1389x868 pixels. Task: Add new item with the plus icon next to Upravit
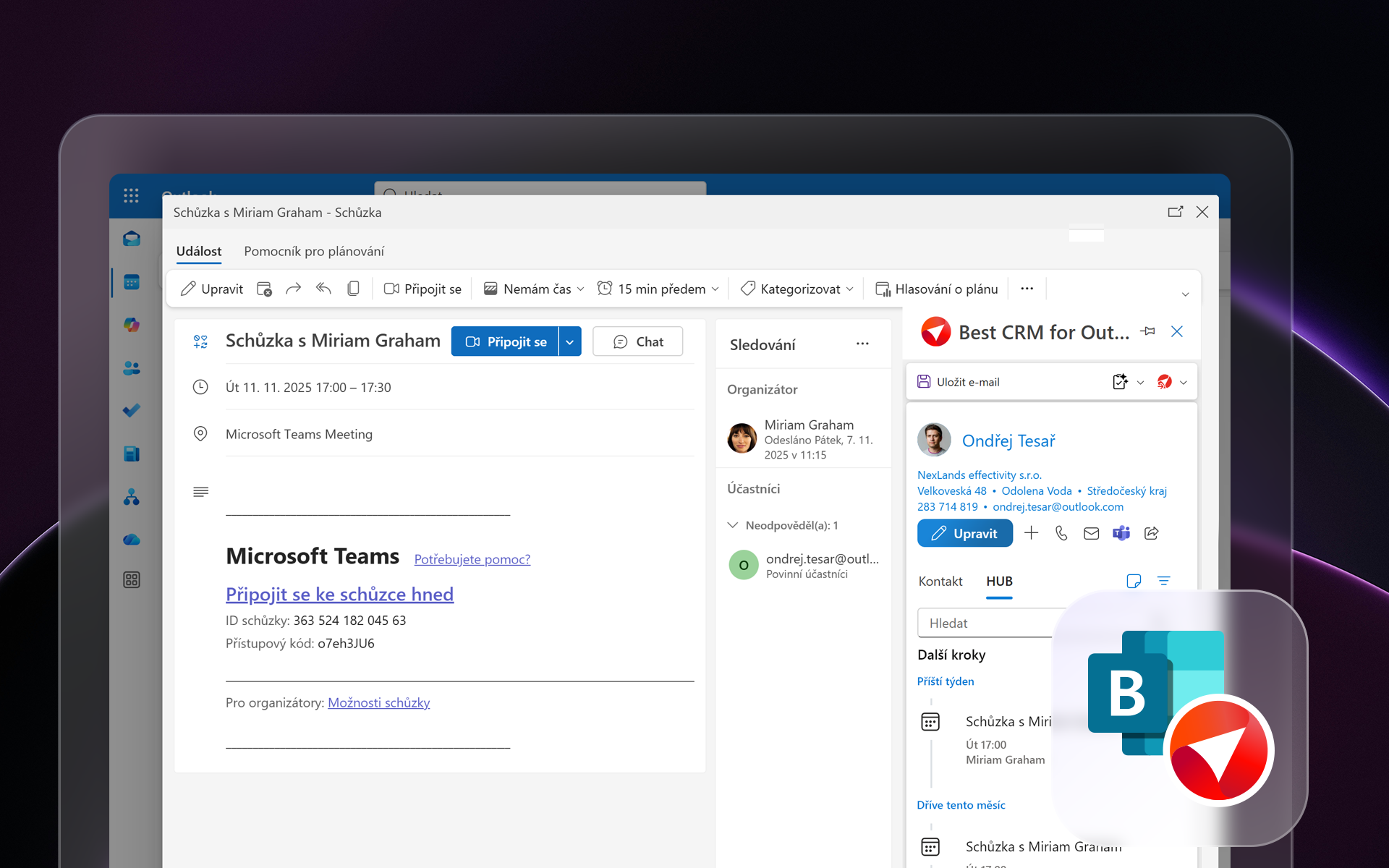click(1032, 533)
